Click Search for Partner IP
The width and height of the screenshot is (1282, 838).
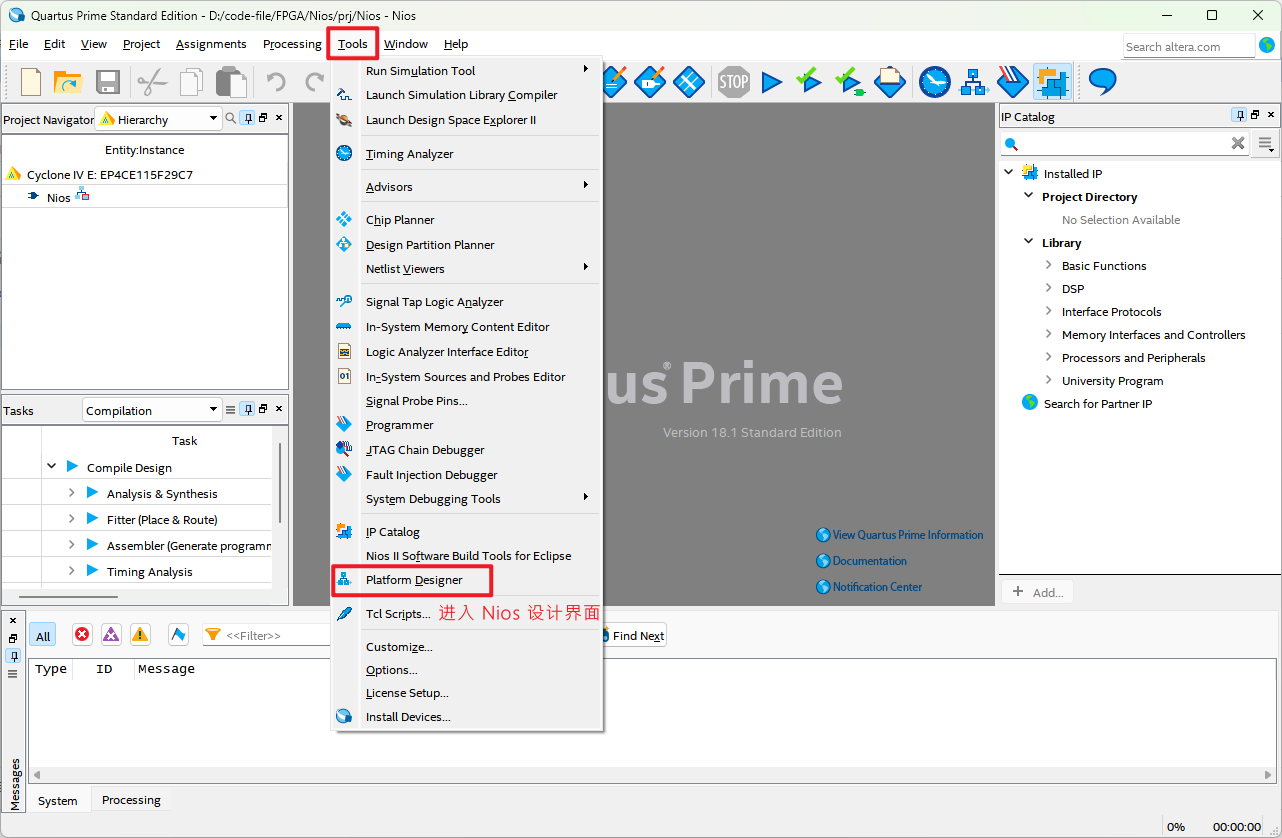coord(1097,403)
